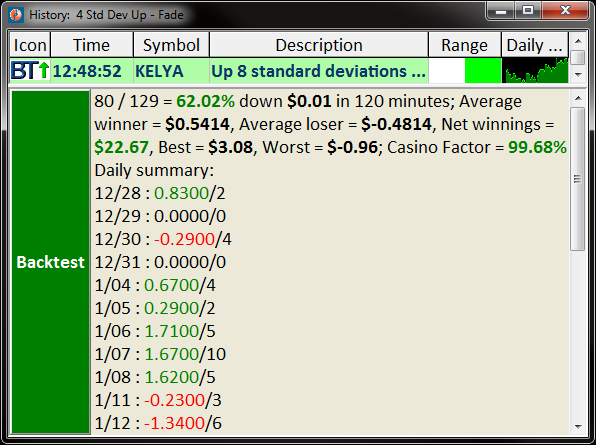
Task: Click the Icon column header
Action: [30, 45]
